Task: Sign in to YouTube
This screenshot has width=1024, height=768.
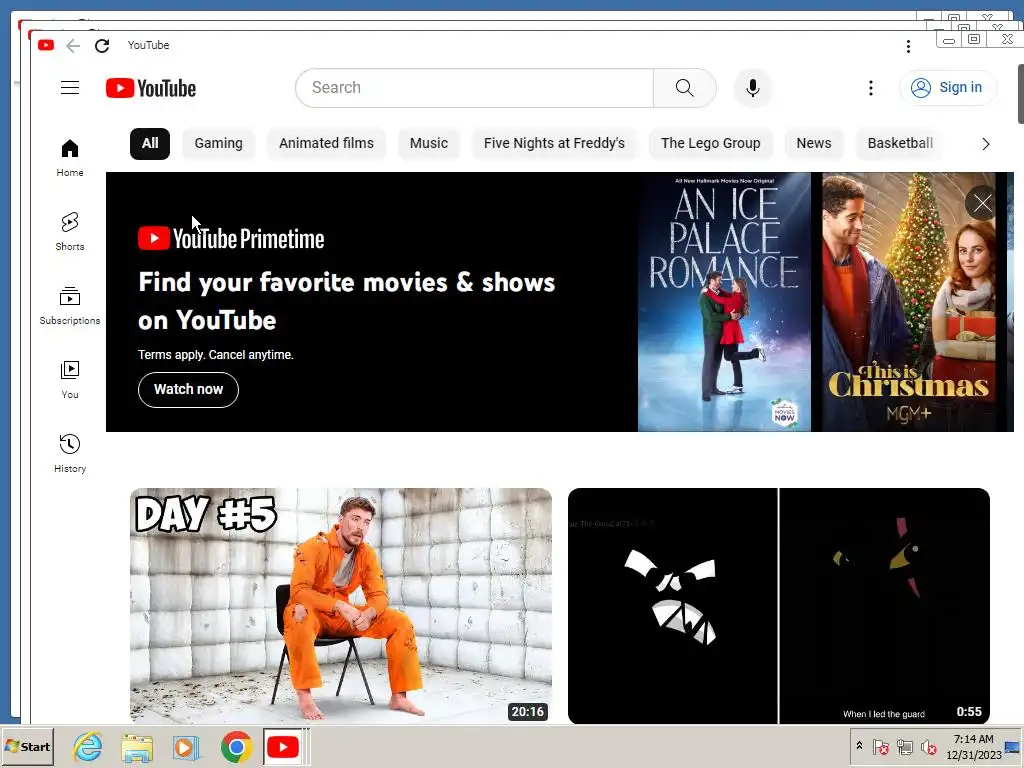Action: [x=948, y=88]
